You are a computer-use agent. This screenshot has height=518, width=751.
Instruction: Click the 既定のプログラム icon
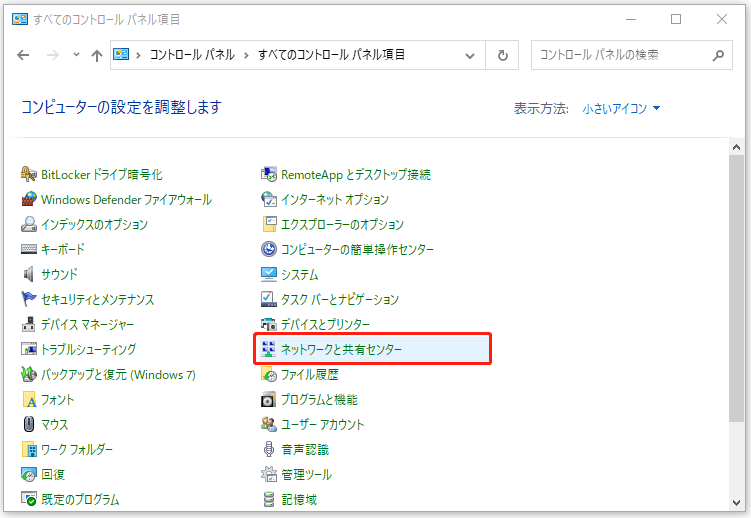29,499
